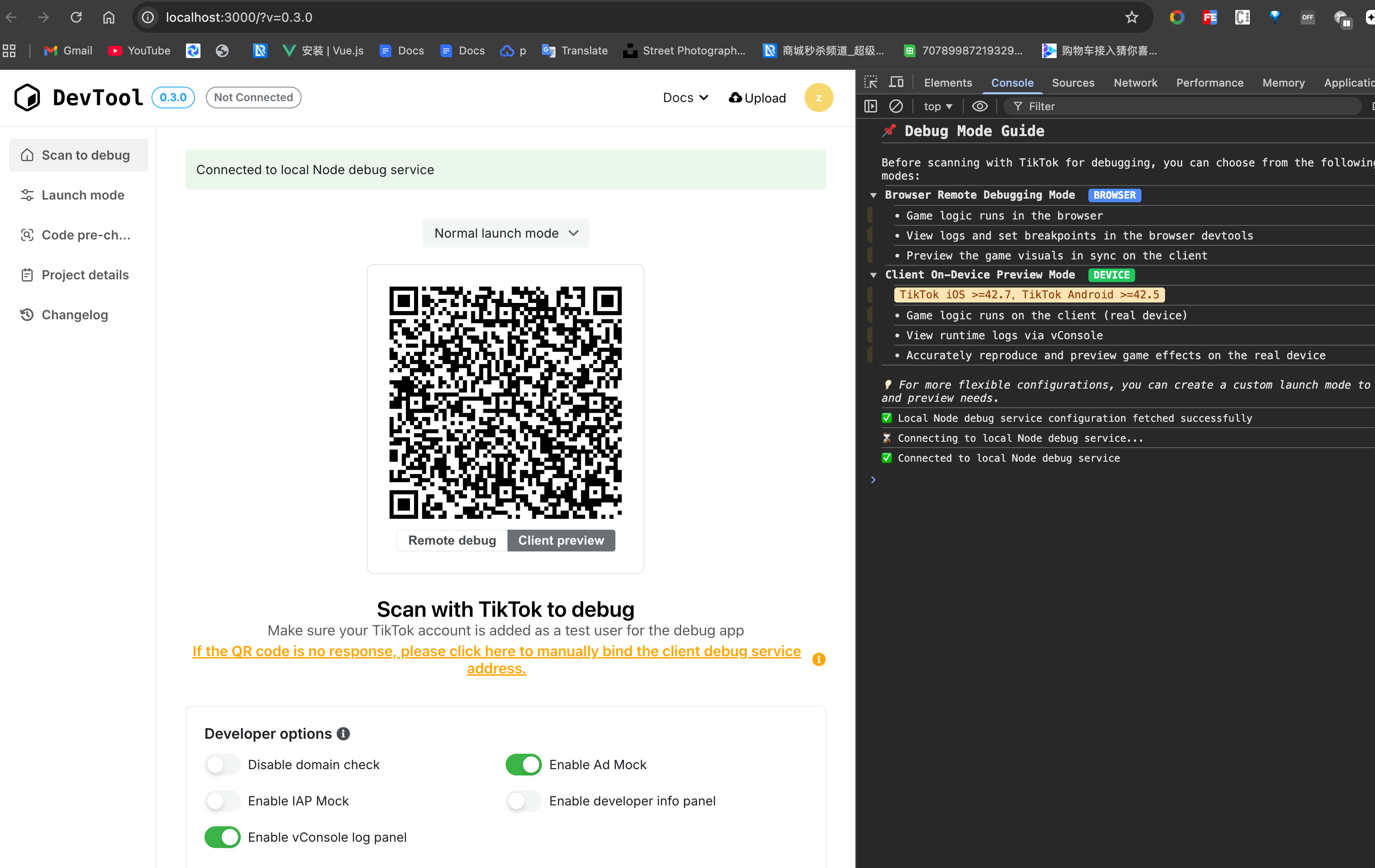Open Launch mode in sidebar
1375x868 pixels.
[x=79, y=195]
